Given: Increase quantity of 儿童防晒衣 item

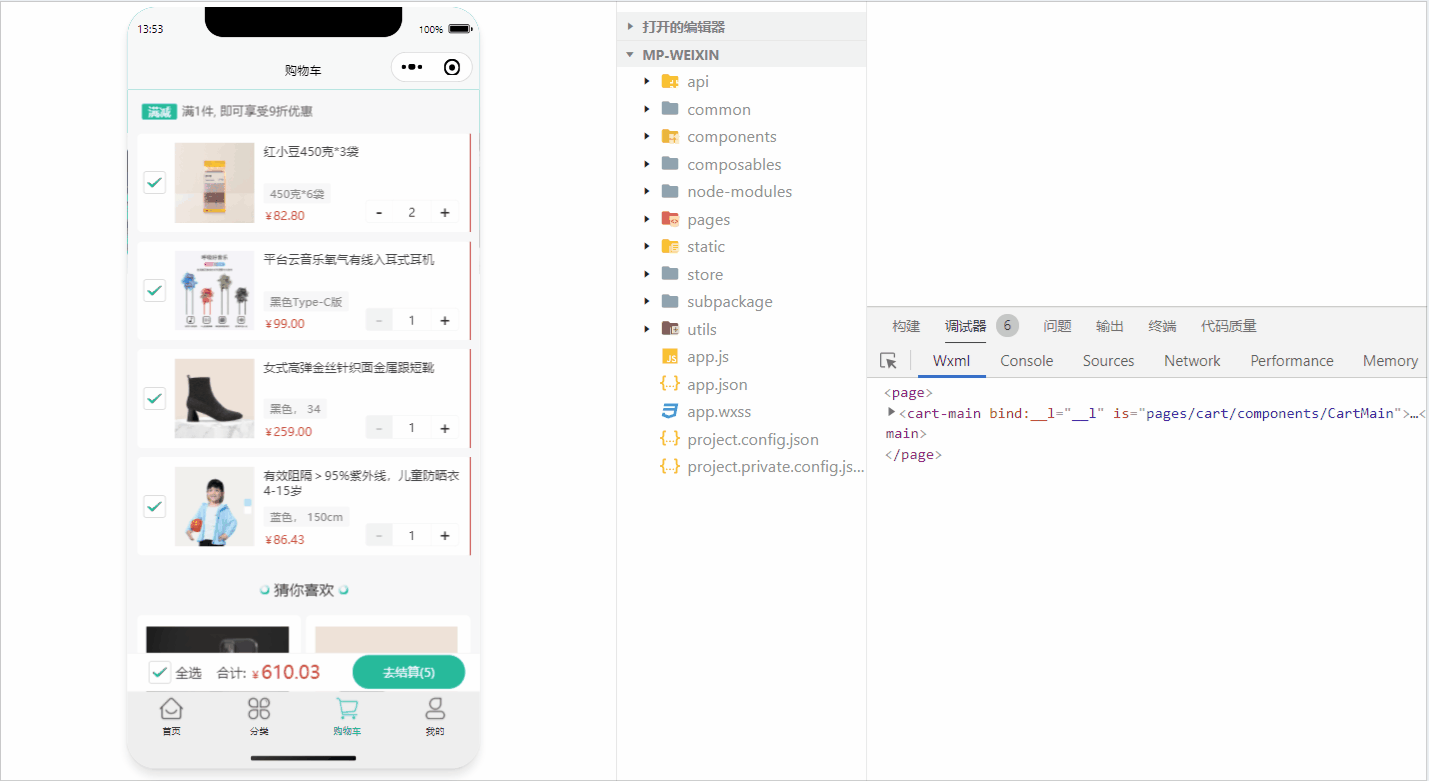Looking at the screenshot, I should pyautogui.click(x=445, y=536).
